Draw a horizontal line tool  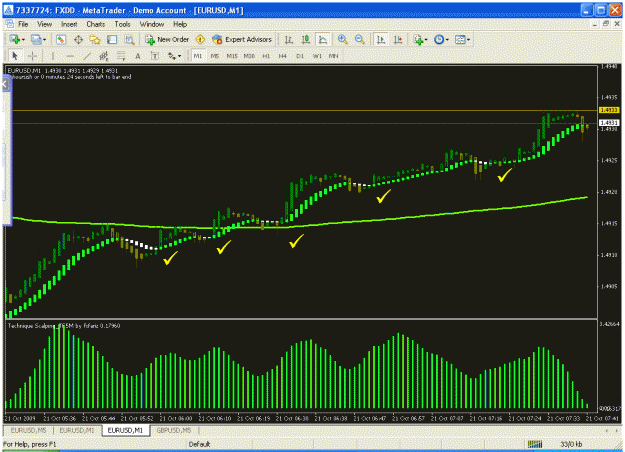point(70,56)
